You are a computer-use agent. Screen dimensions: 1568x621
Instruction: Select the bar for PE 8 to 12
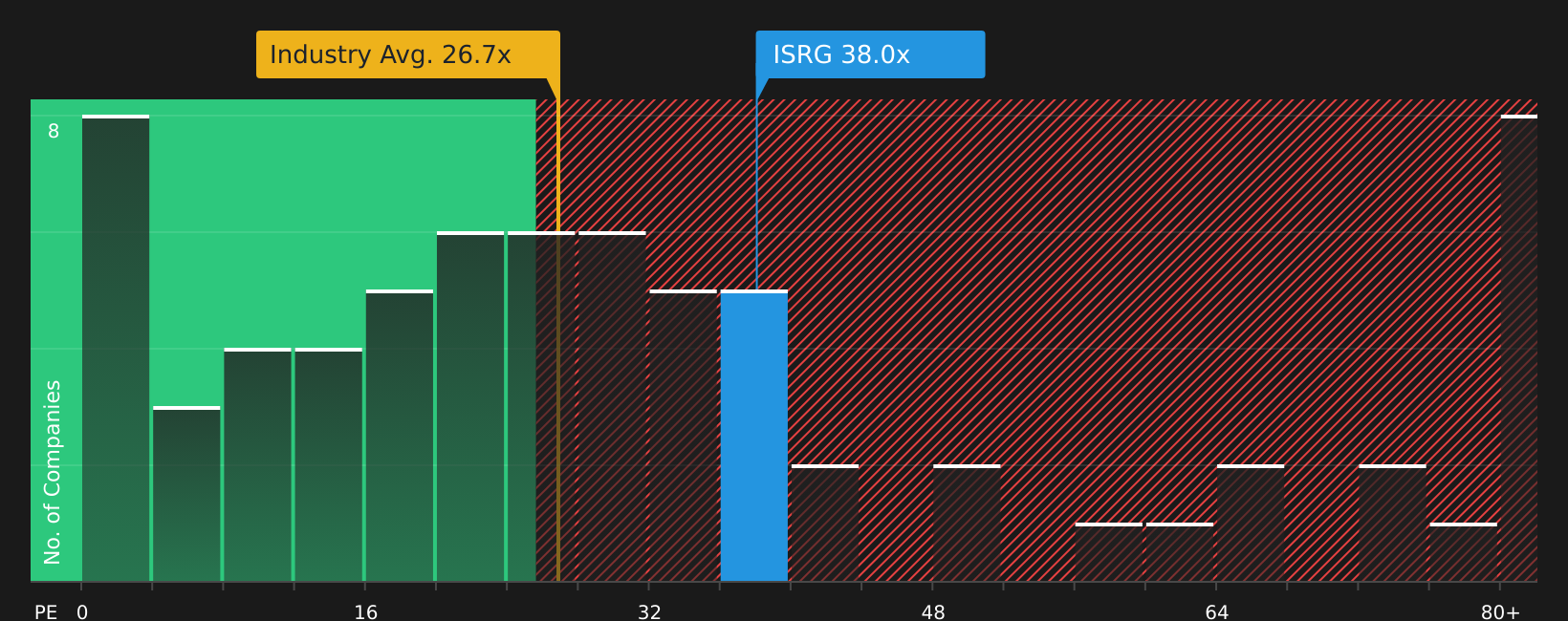point(257,464)
